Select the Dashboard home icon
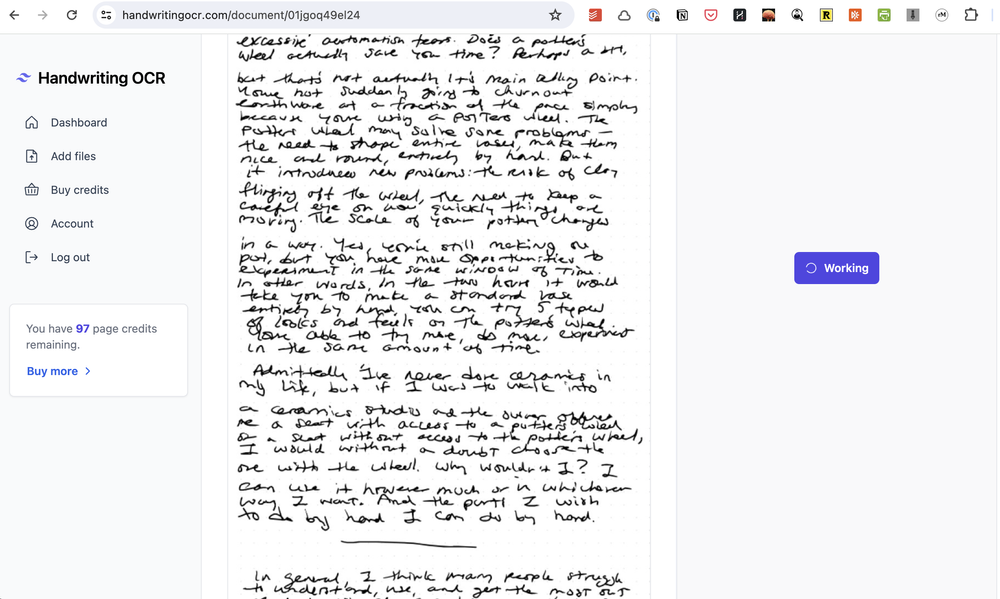 pyautogui.click(x=32, y=122)
